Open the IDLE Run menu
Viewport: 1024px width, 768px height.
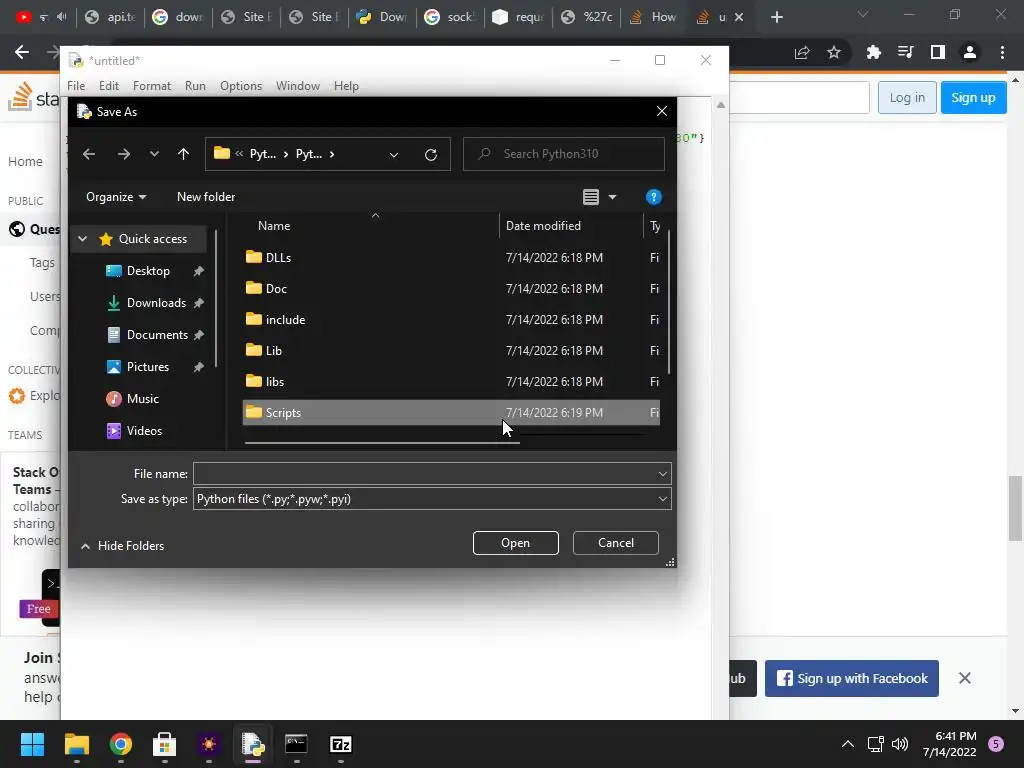point(195,86)
